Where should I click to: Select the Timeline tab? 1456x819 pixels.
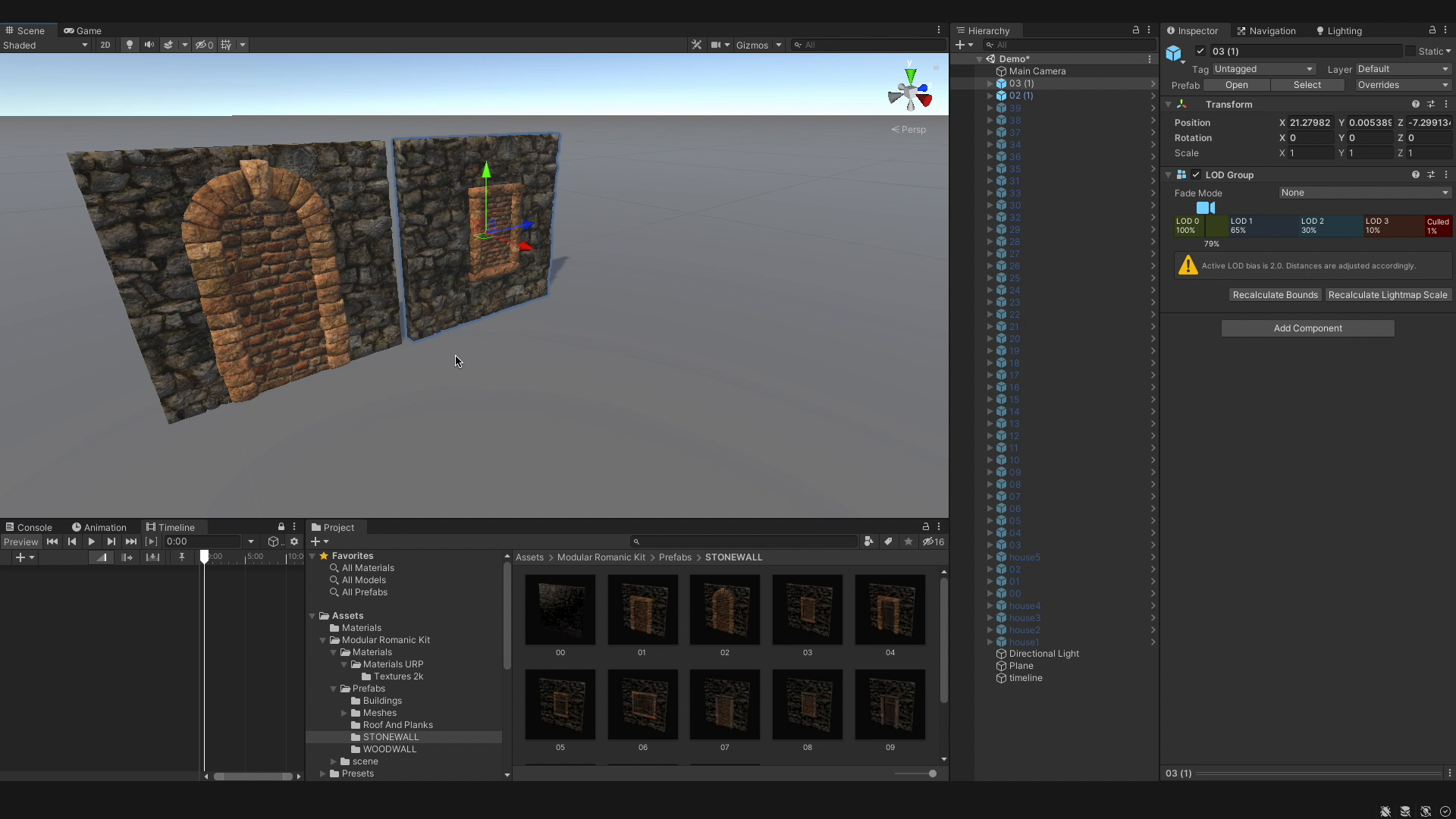(x=171, y=527)
